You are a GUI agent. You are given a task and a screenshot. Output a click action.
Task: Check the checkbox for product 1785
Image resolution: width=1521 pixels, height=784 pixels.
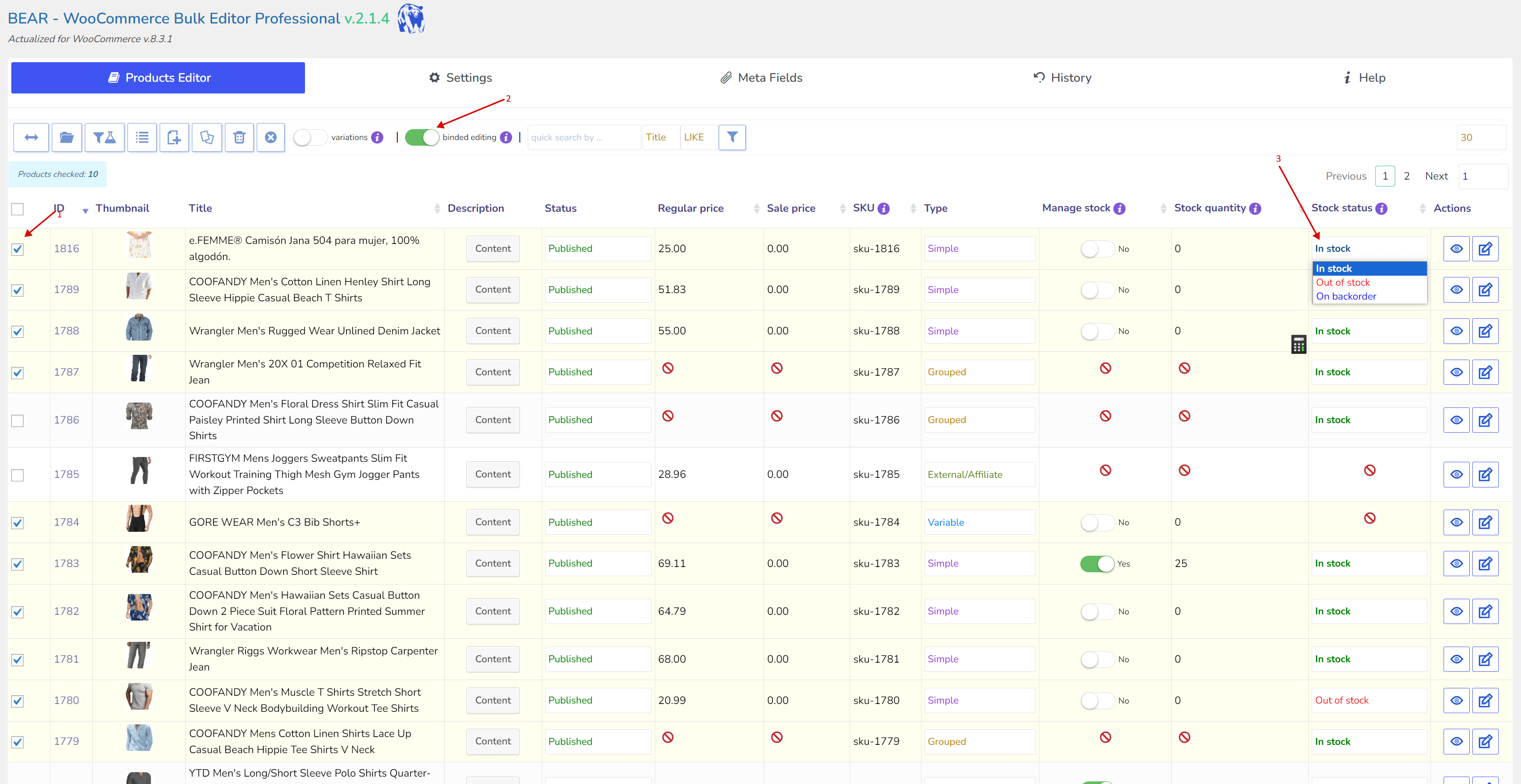(x=18, y=475)
